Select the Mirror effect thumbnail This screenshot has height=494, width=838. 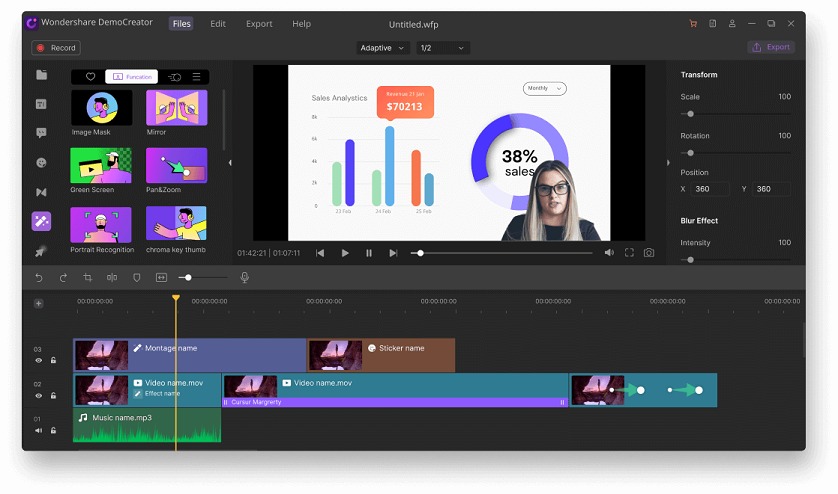(x=176, y=107)
